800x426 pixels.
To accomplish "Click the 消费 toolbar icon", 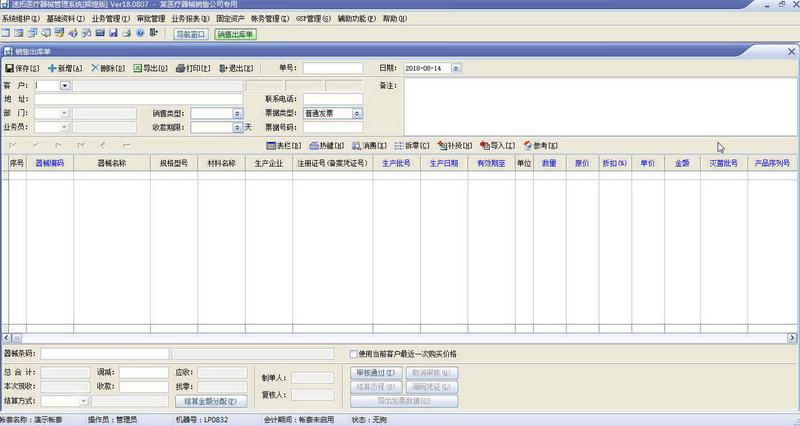I will [357, 145].
